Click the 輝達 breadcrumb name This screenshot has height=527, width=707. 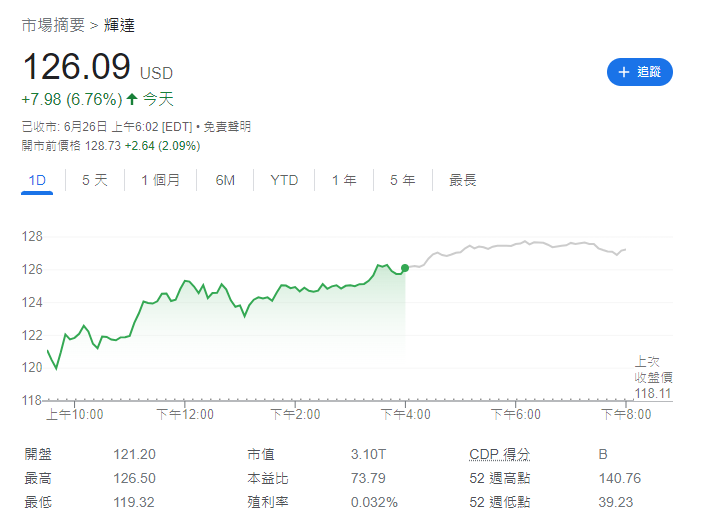[x=120, y=25]
